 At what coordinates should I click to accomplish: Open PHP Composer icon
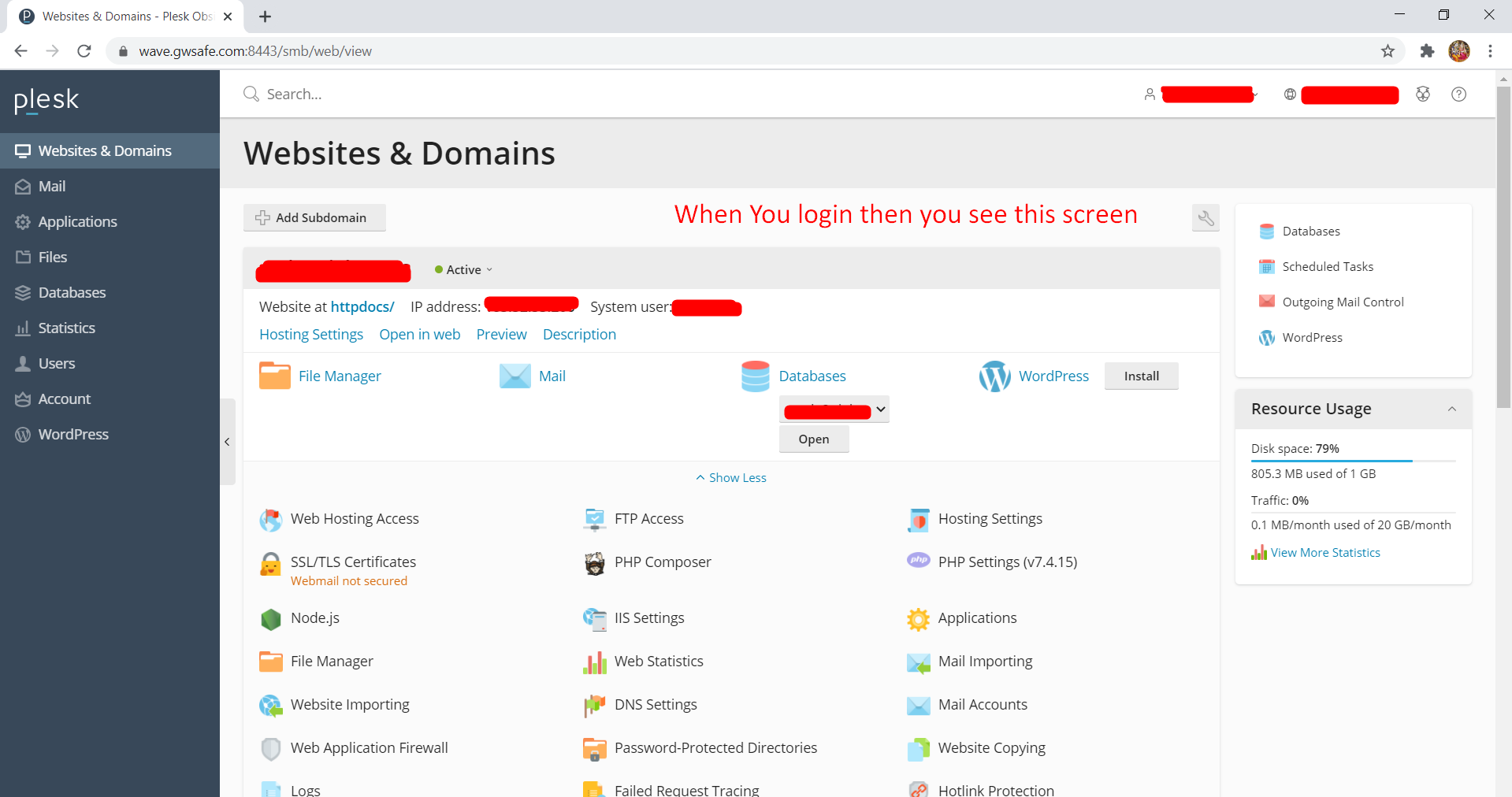[594, 563]
